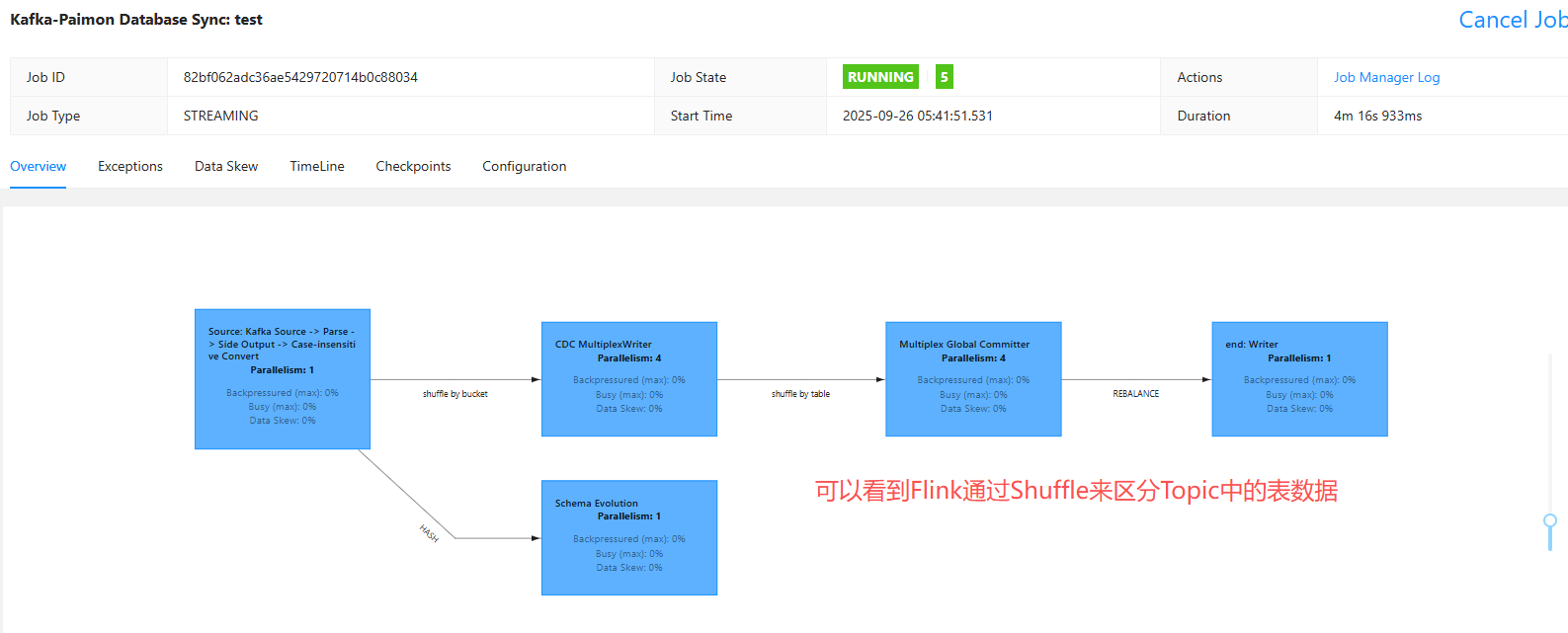The width and height of the screenshot is (1568, 633).
Task: Click the green RUNNING status badge
Action: tap(880, 77)
